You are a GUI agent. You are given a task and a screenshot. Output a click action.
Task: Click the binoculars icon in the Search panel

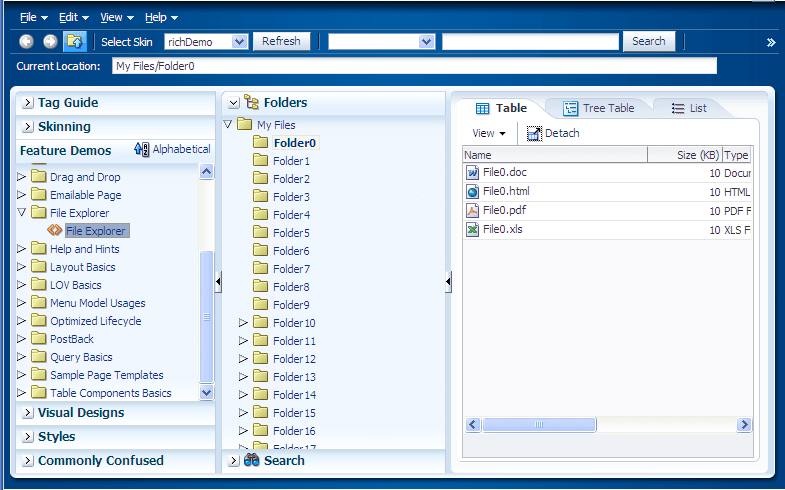coord(251,460)
